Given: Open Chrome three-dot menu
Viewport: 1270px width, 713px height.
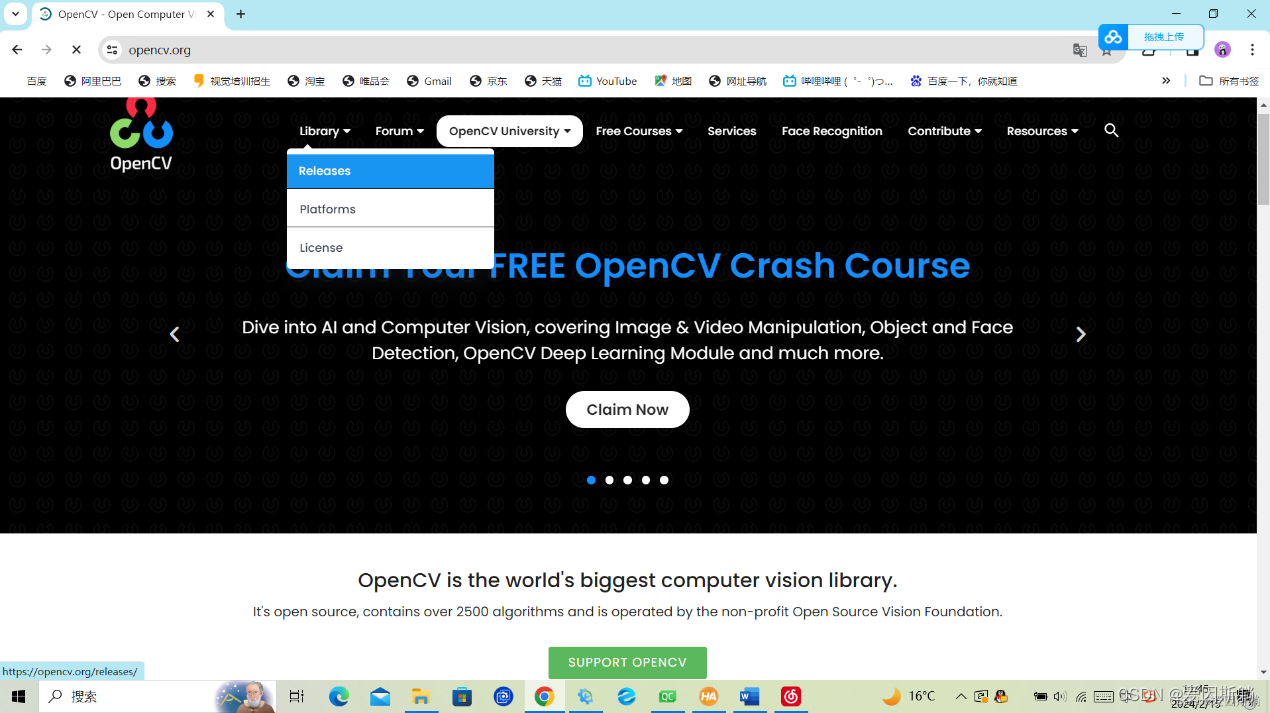Looking at the screenshot, I should click(1252, 50).
